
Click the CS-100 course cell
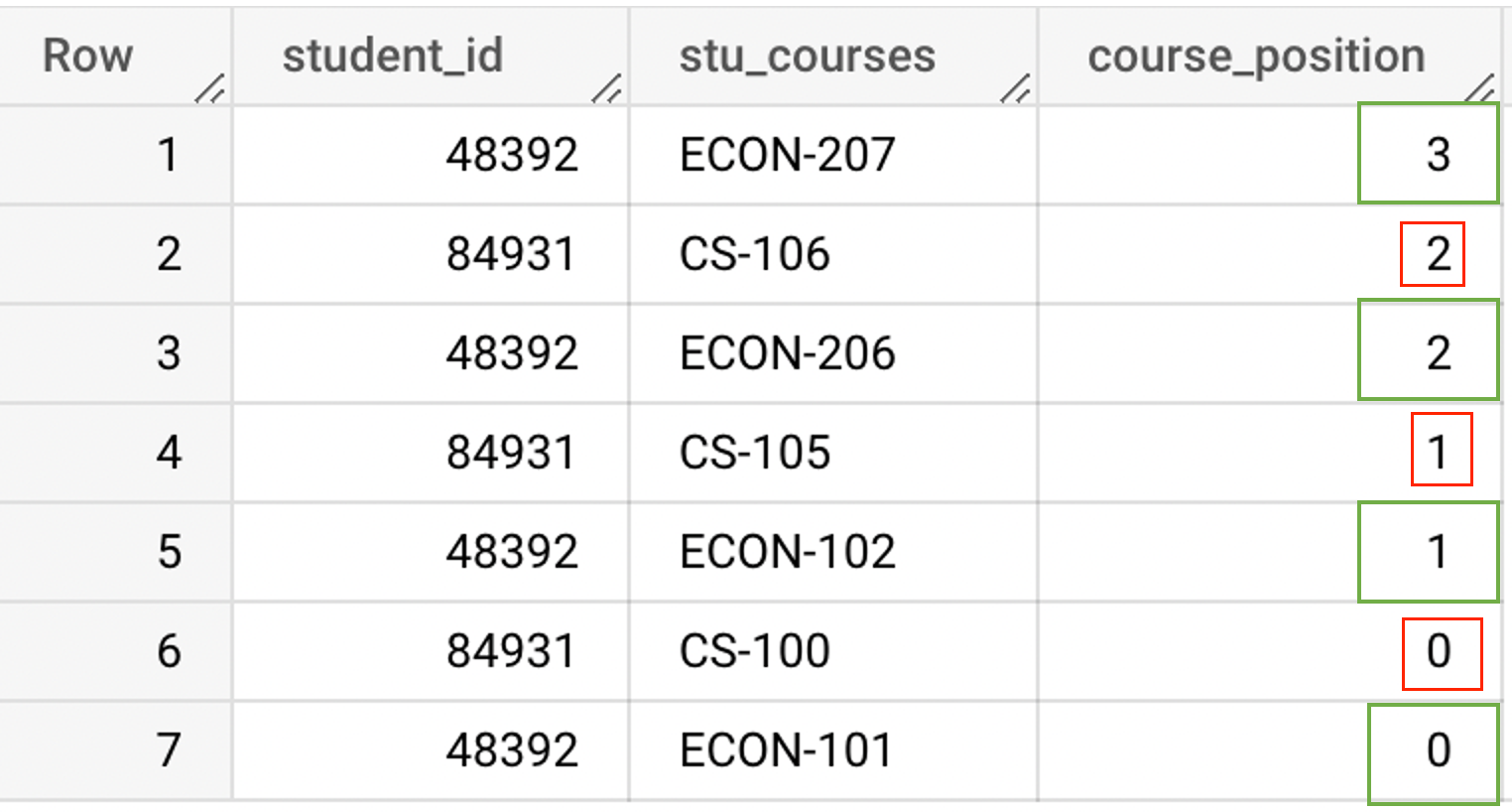[x=754, y=651]
